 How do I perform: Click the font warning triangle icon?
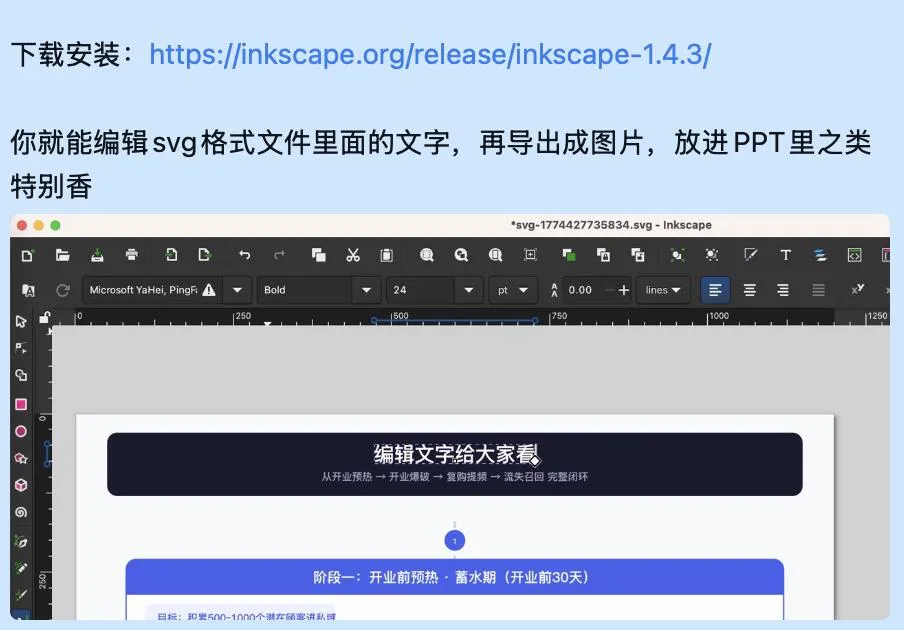pos(209,290)
